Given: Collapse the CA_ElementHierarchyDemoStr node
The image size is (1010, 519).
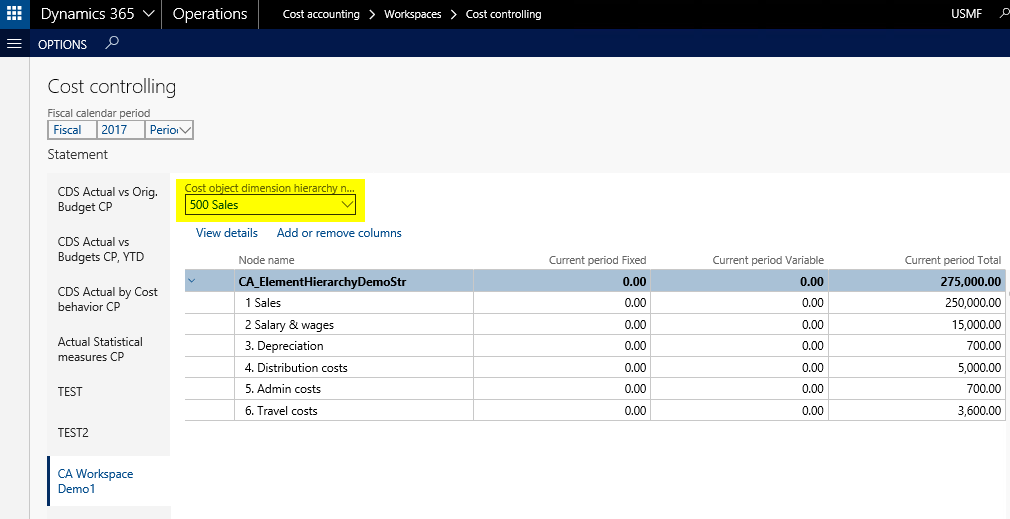Looking at the screenshot, I should (x=192, y=282).
